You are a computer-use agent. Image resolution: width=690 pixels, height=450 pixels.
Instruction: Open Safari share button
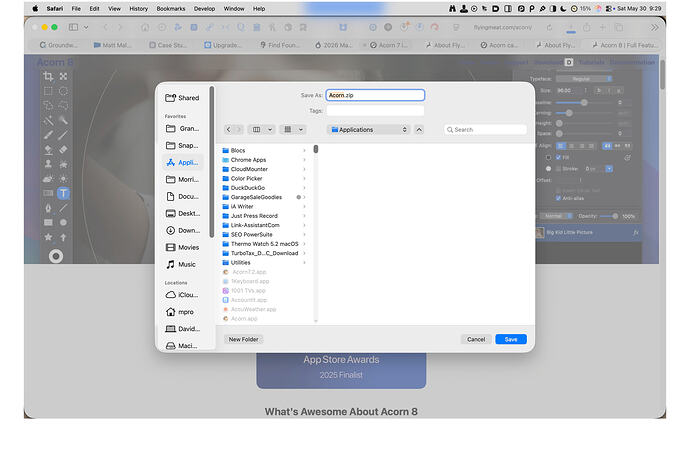587,27
